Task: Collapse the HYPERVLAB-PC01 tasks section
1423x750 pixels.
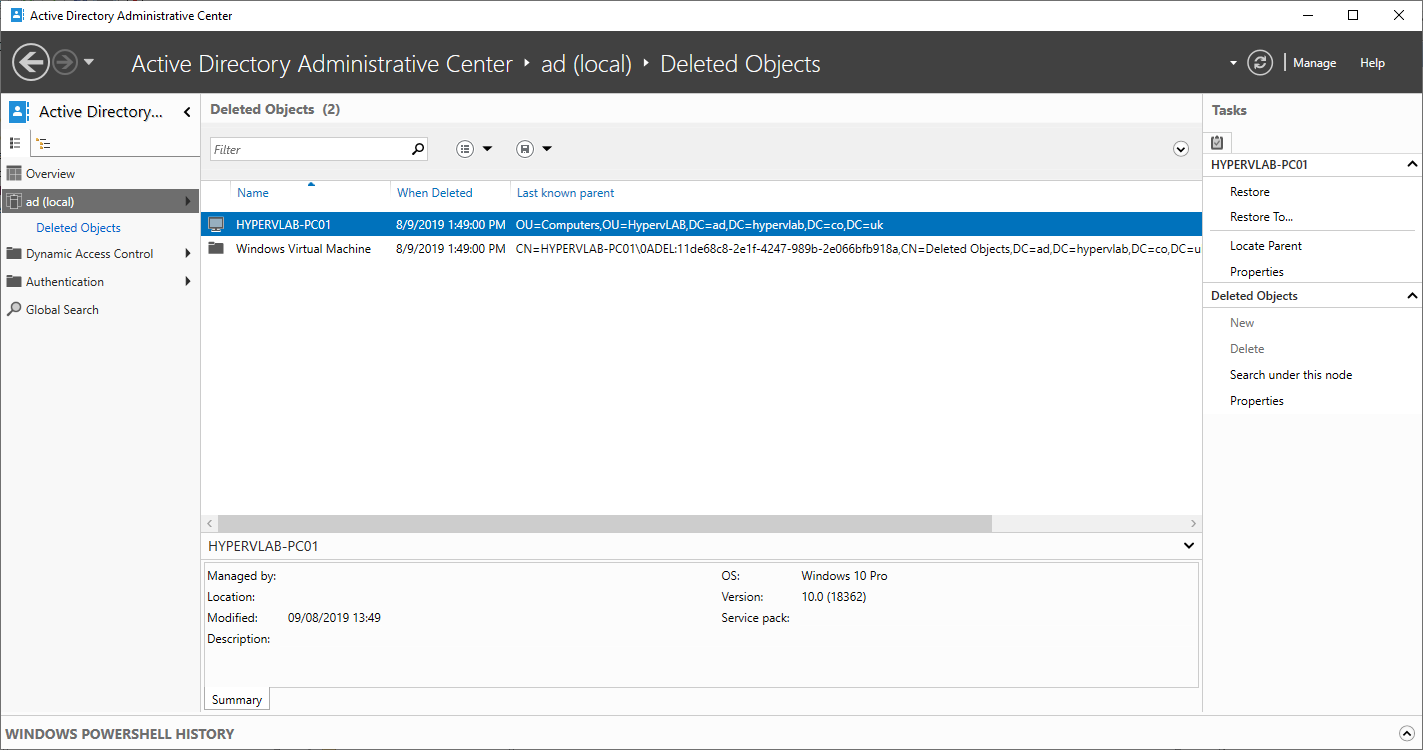Action: pos(1412,164)
